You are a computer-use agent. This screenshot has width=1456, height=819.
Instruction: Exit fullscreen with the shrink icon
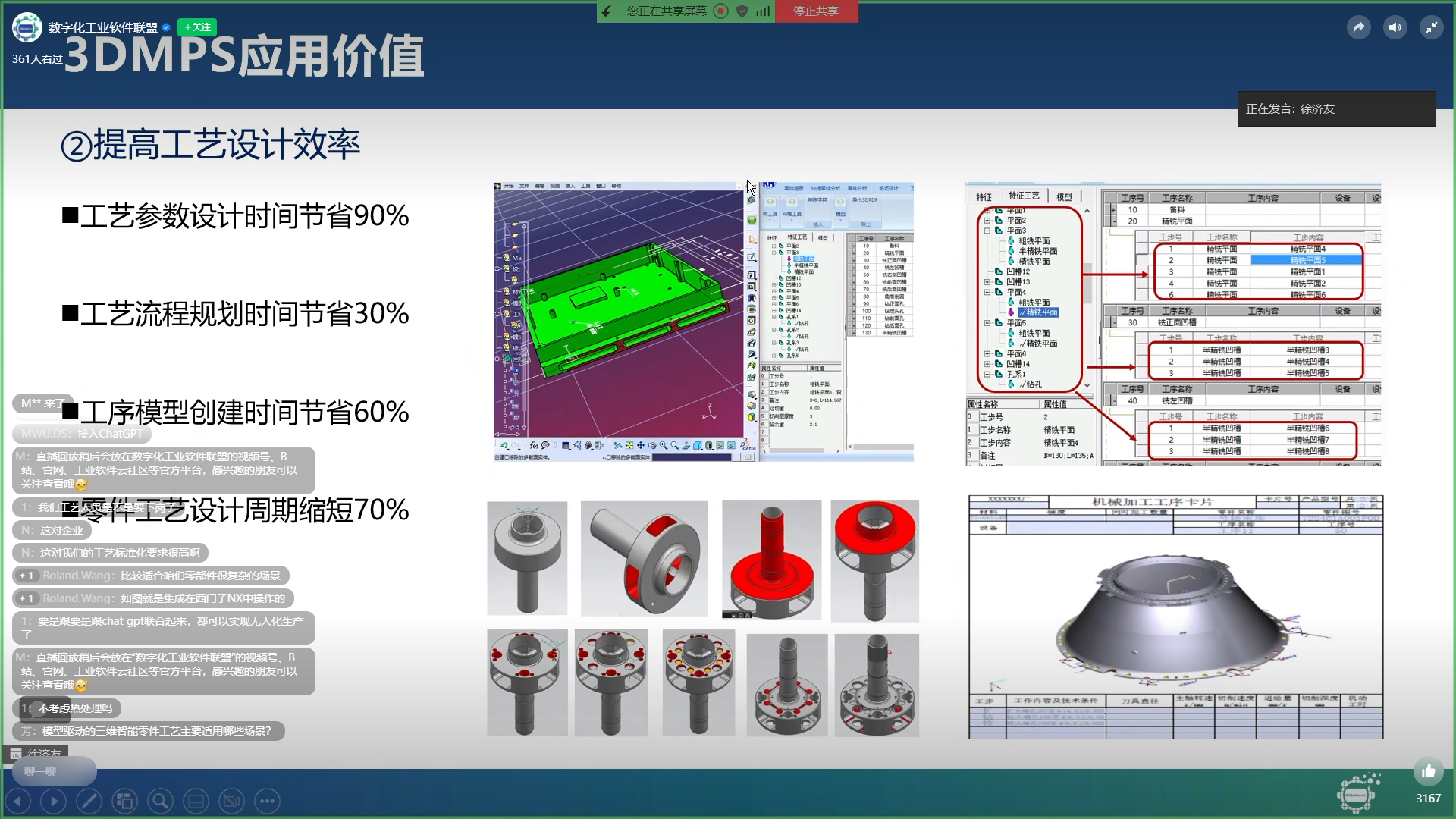click(1431, 28)
